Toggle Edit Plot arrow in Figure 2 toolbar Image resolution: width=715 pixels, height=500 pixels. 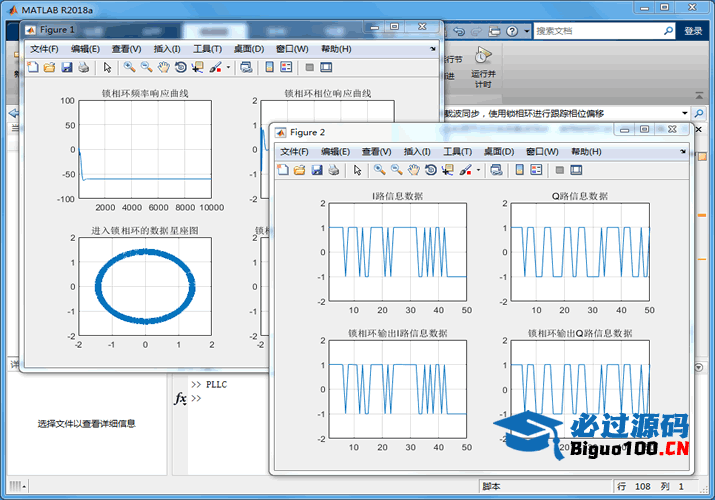(357, 170)
